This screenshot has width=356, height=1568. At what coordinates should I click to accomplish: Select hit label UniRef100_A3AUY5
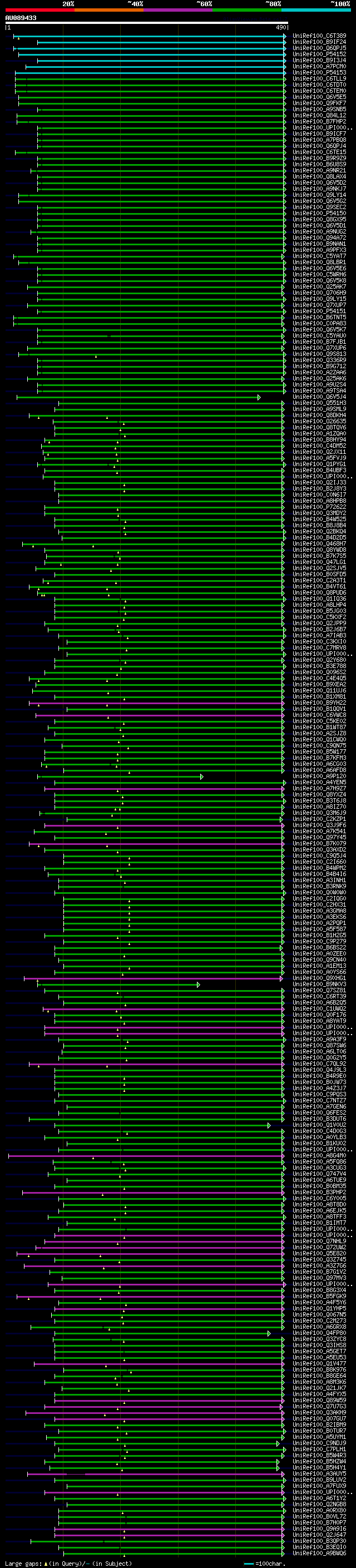[x=319, y=1473]
